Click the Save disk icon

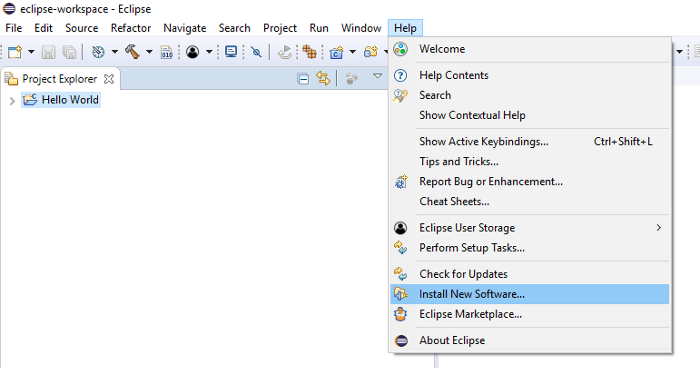[49, 52]
